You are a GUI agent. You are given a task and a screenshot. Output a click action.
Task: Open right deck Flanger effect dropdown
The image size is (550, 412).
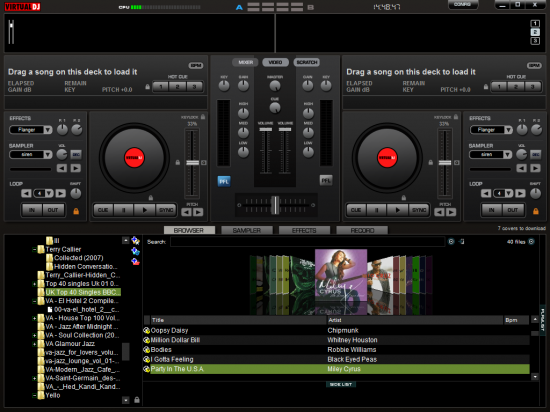pos(508,130)
